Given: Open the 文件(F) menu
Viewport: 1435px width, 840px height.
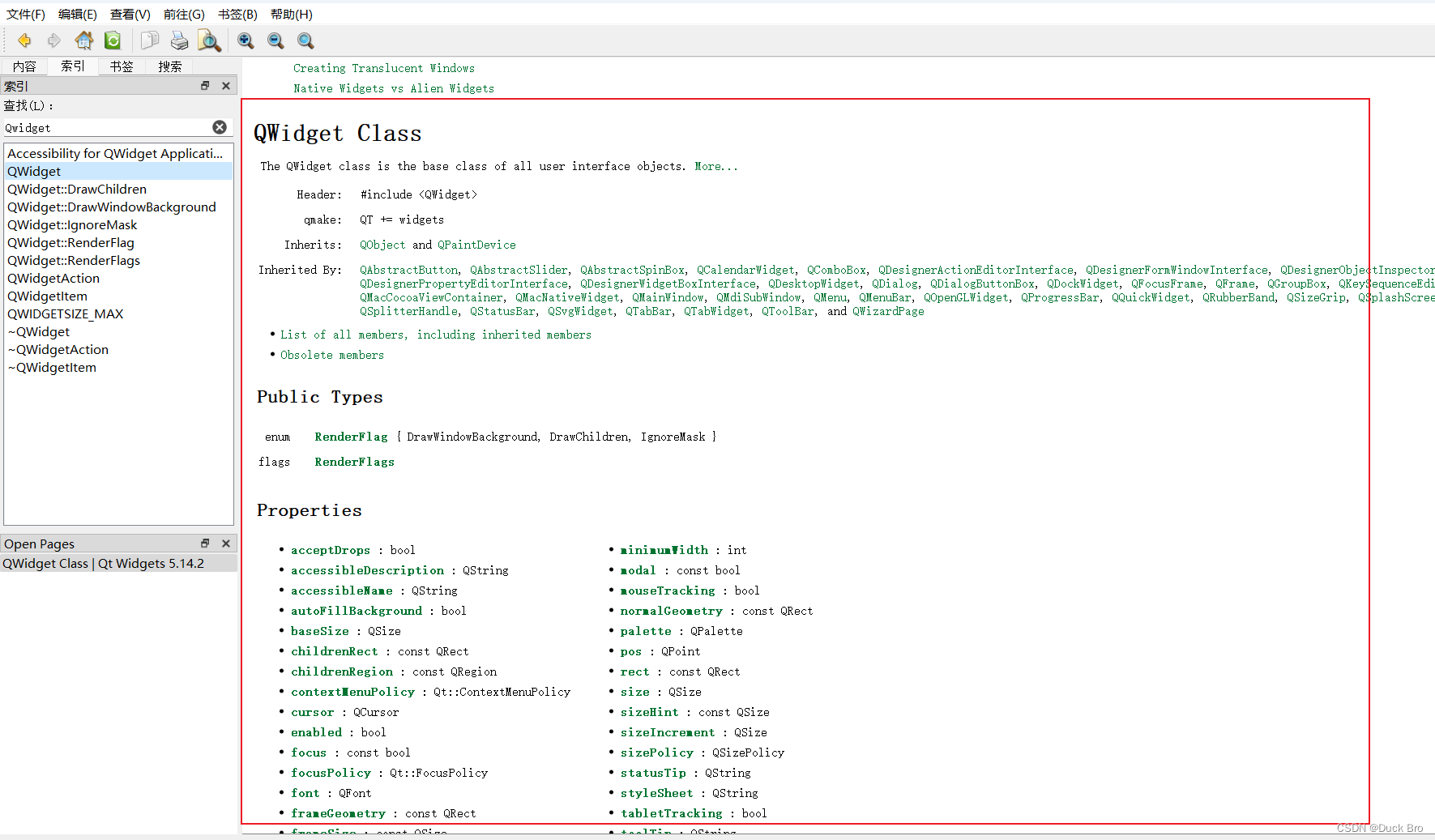Looking at the screenshot, I should [x=26, y=14].
